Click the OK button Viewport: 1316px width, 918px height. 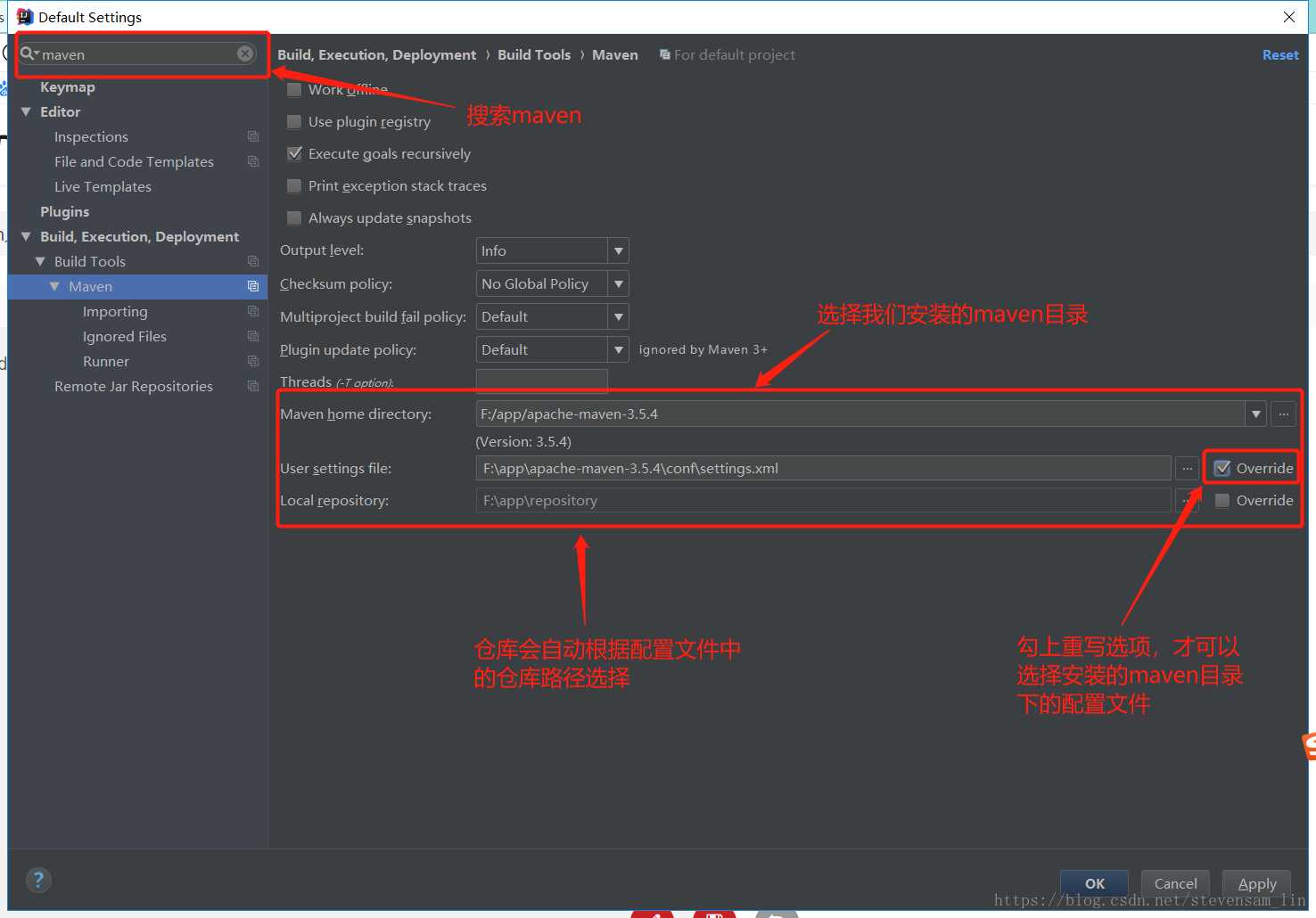(x=1094, y=883)
